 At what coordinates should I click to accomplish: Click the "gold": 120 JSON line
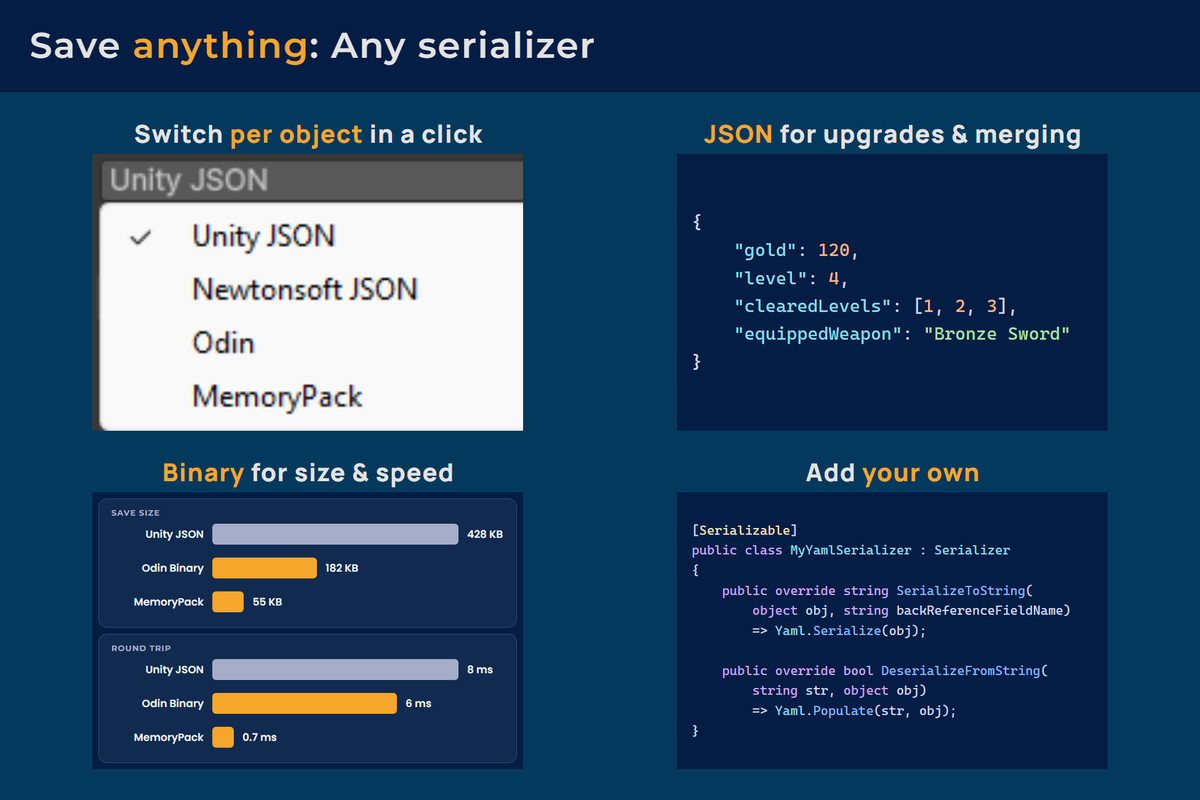coord(796,250)
